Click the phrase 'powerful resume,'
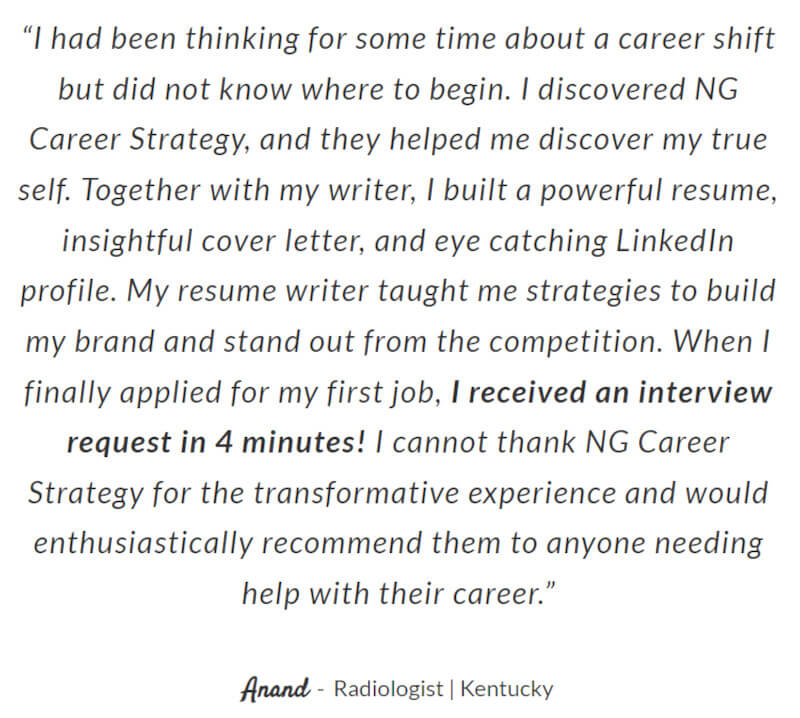Image resolution: width=800 pixels, height=718 pixels. pos(658,190)
